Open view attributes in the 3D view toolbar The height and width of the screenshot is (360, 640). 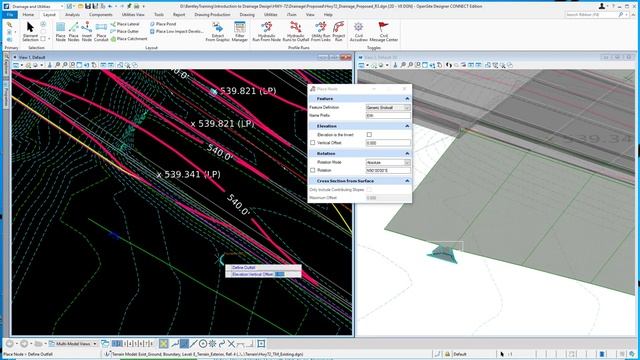tap(362, 65)
